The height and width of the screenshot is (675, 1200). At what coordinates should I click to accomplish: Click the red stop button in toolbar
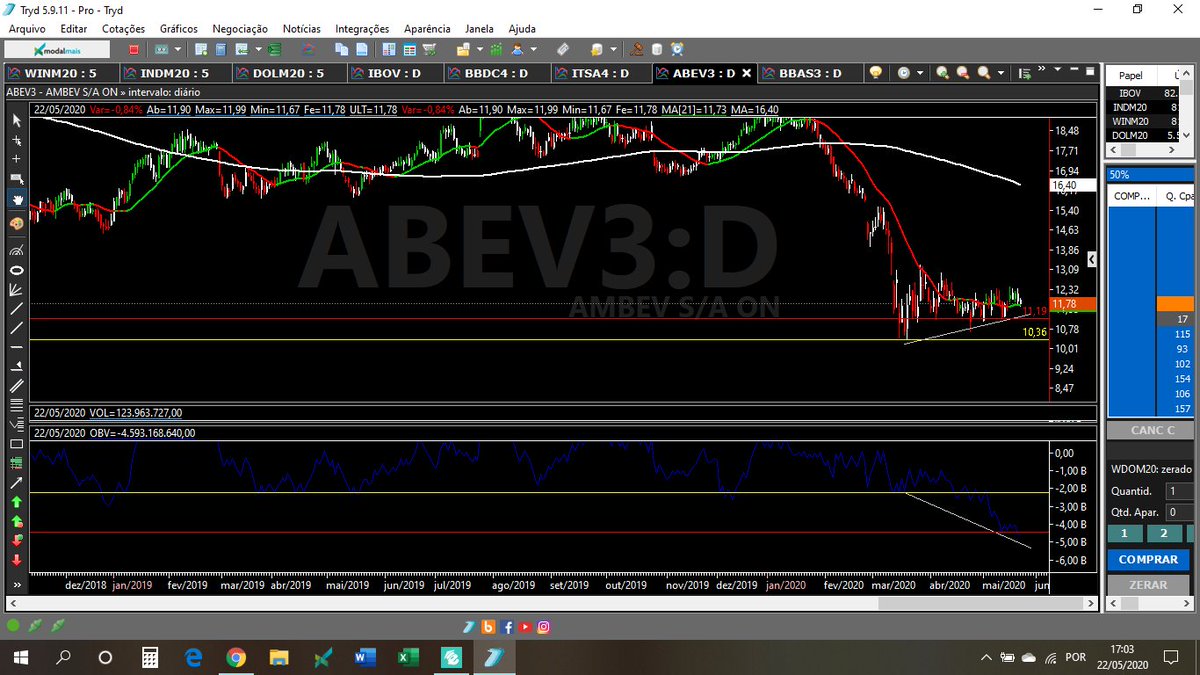134,49
